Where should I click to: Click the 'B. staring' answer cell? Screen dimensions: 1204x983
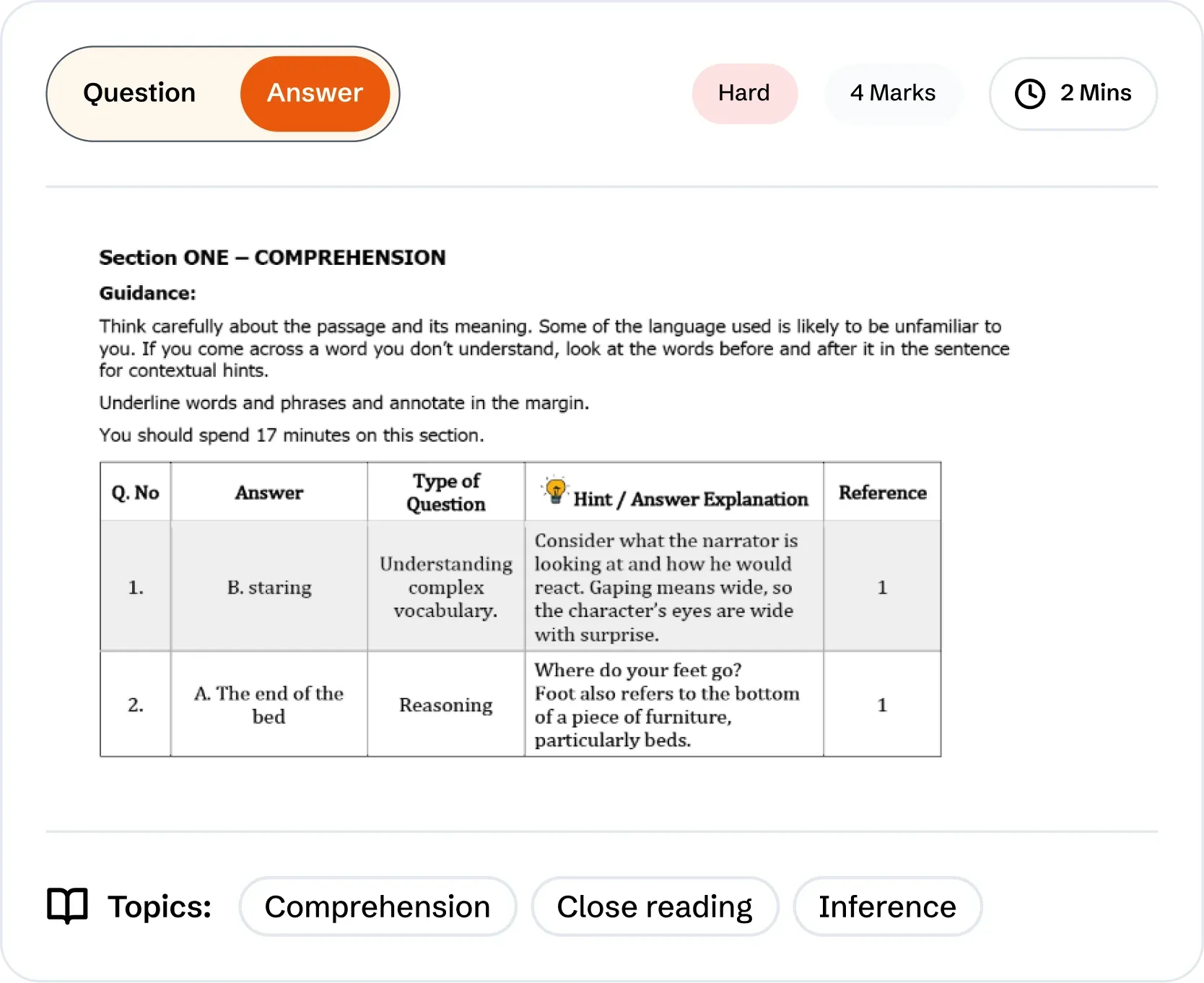tap(269, 587)
